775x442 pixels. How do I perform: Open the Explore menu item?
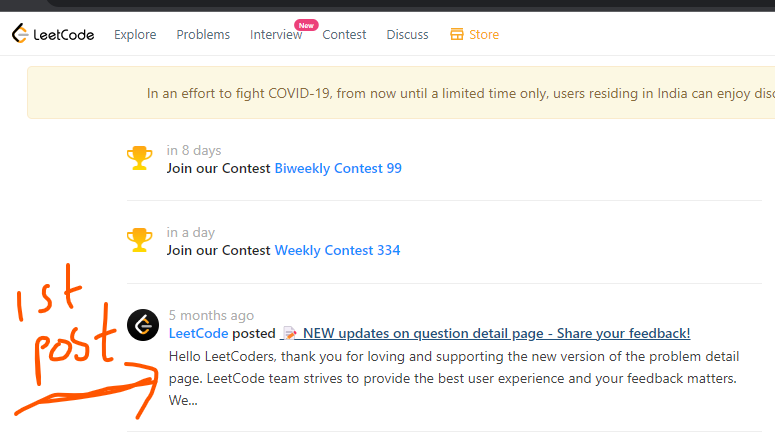pyautogui.click(x=135, y=35)
